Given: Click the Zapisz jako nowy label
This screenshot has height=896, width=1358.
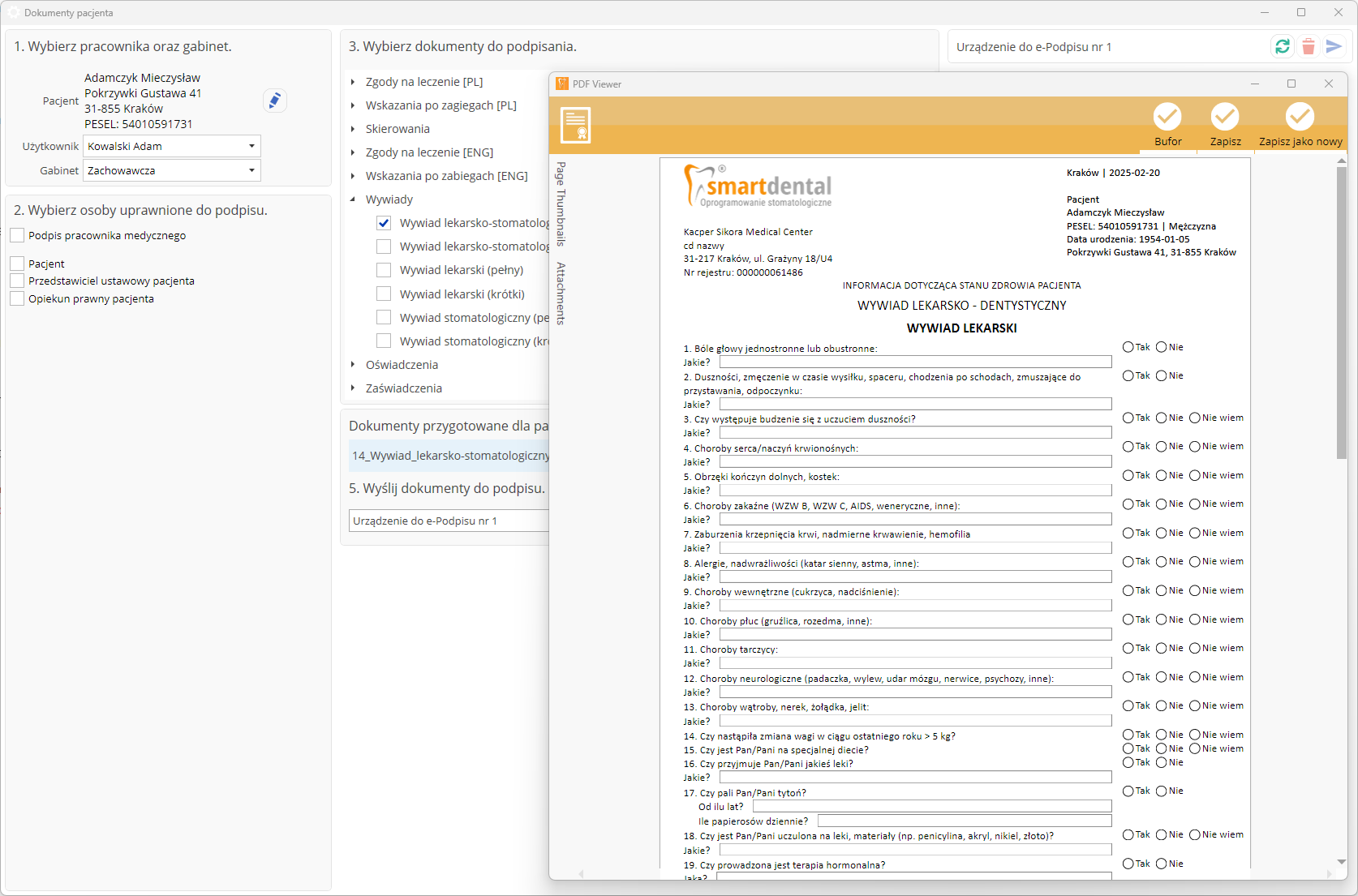Looking at the screenshot, I should coord(1300,142).
